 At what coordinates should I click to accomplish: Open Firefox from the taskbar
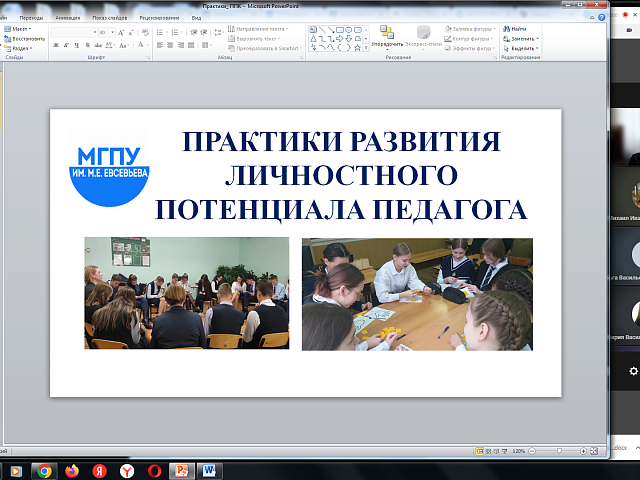71,469
